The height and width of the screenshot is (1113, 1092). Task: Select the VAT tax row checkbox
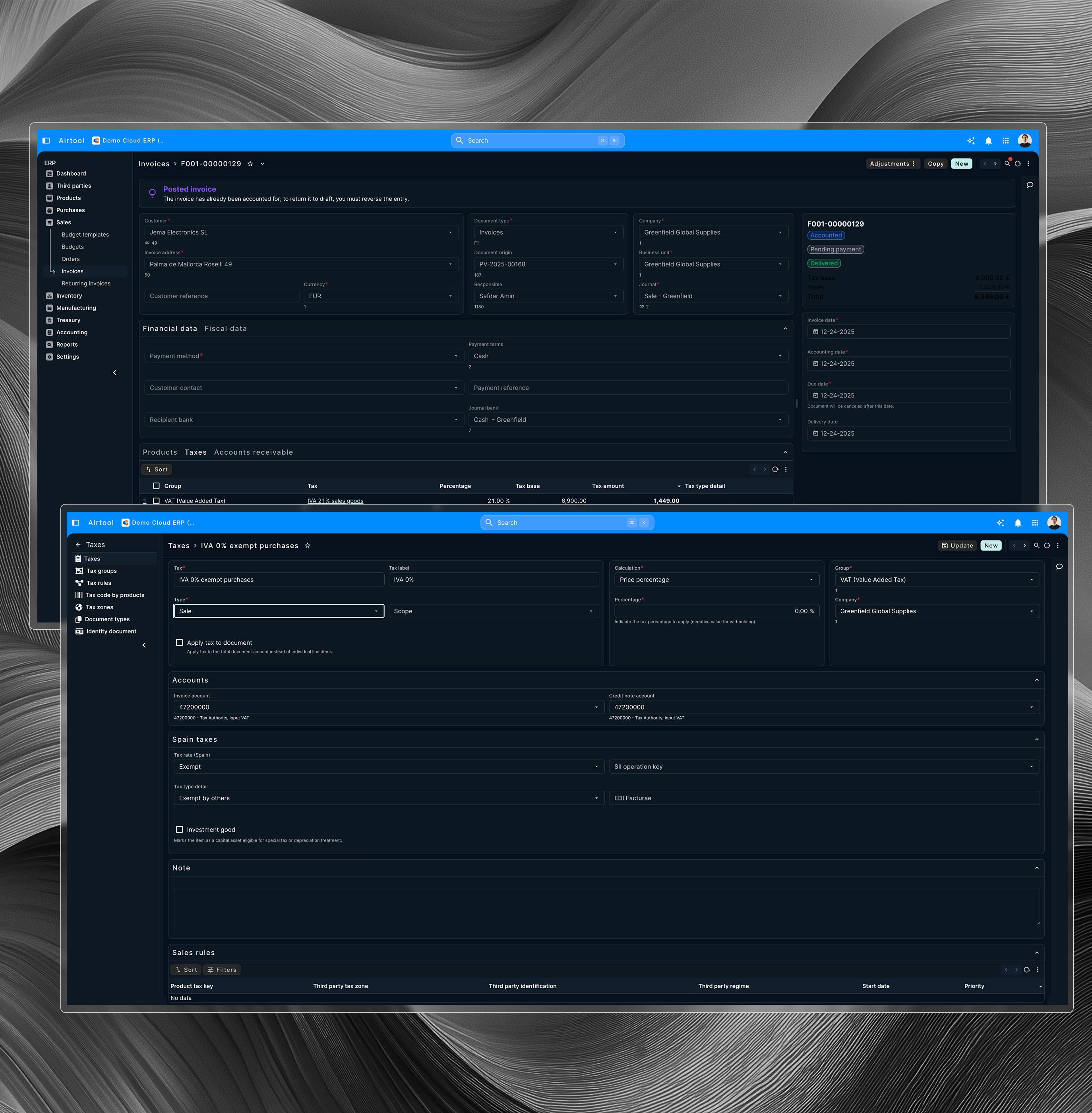click(x=156, y=501)
